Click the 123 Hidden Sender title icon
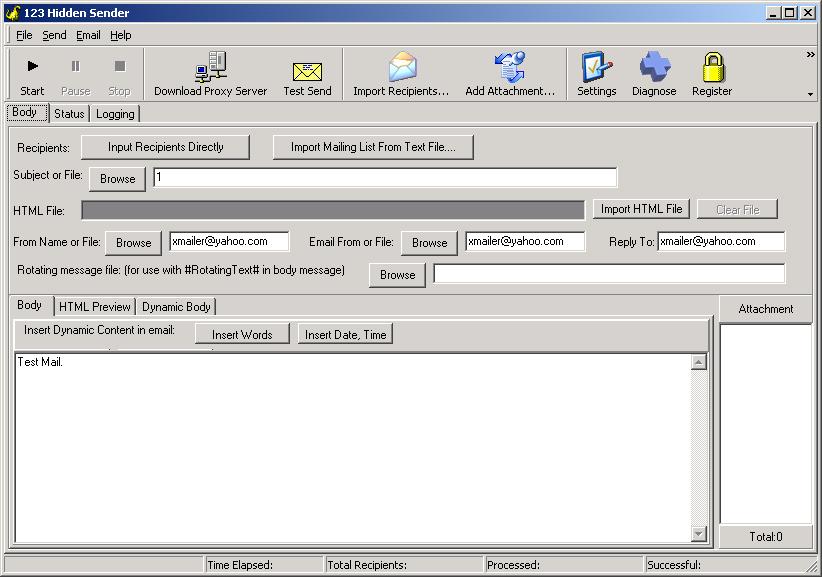The width and height of the screenshot is (822, 577). pyautogui.click(x=13, y=13)
